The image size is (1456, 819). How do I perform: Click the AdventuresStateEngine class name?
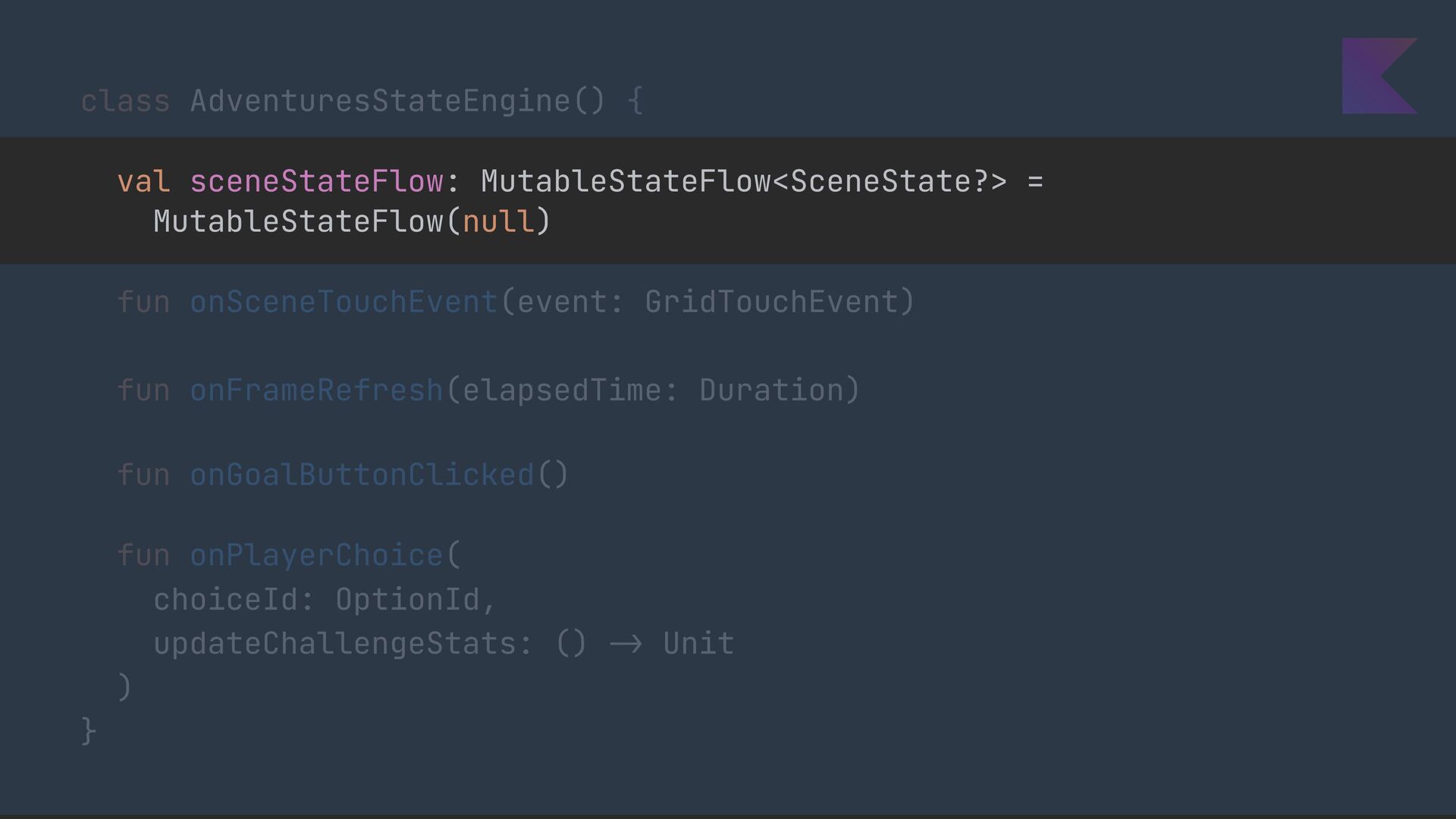tap(379, 101)
